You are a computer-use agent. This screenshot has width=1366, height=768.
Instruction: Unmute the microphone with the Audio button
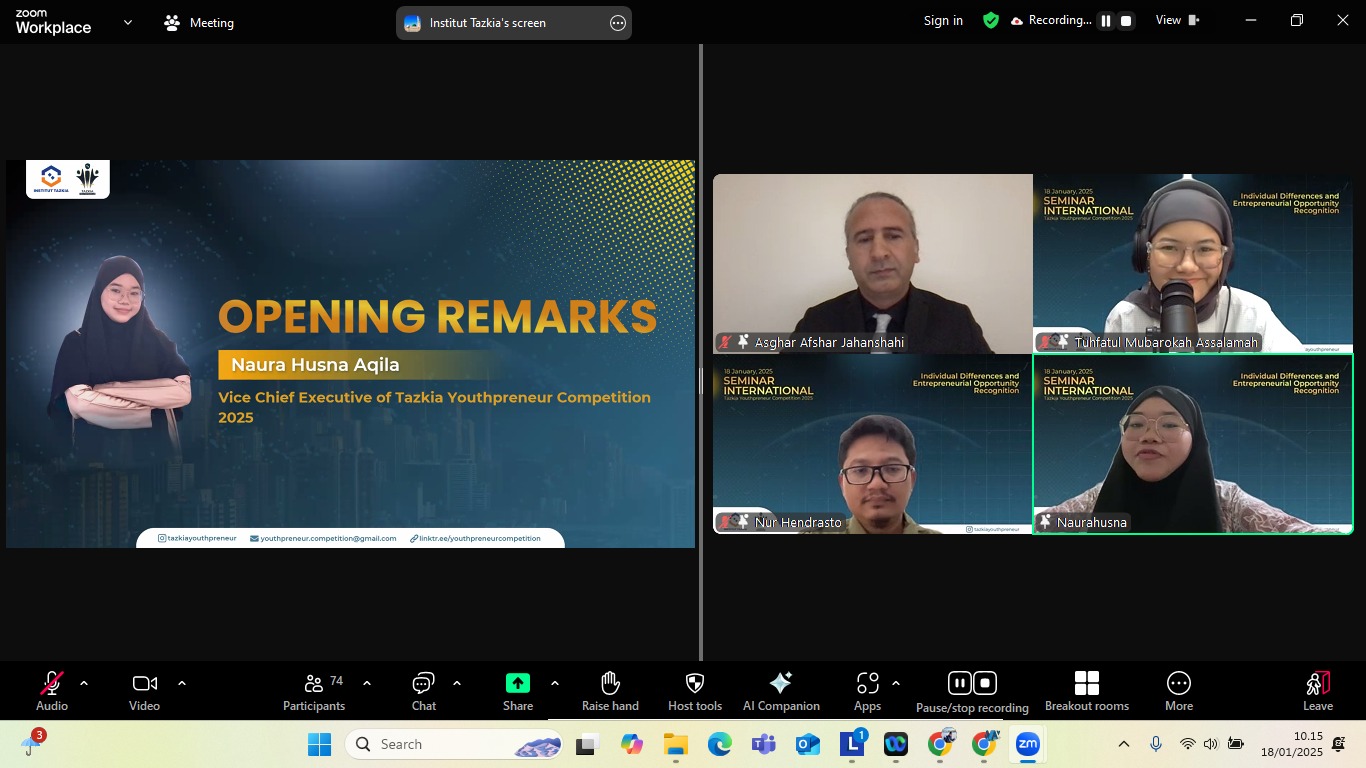52,691
